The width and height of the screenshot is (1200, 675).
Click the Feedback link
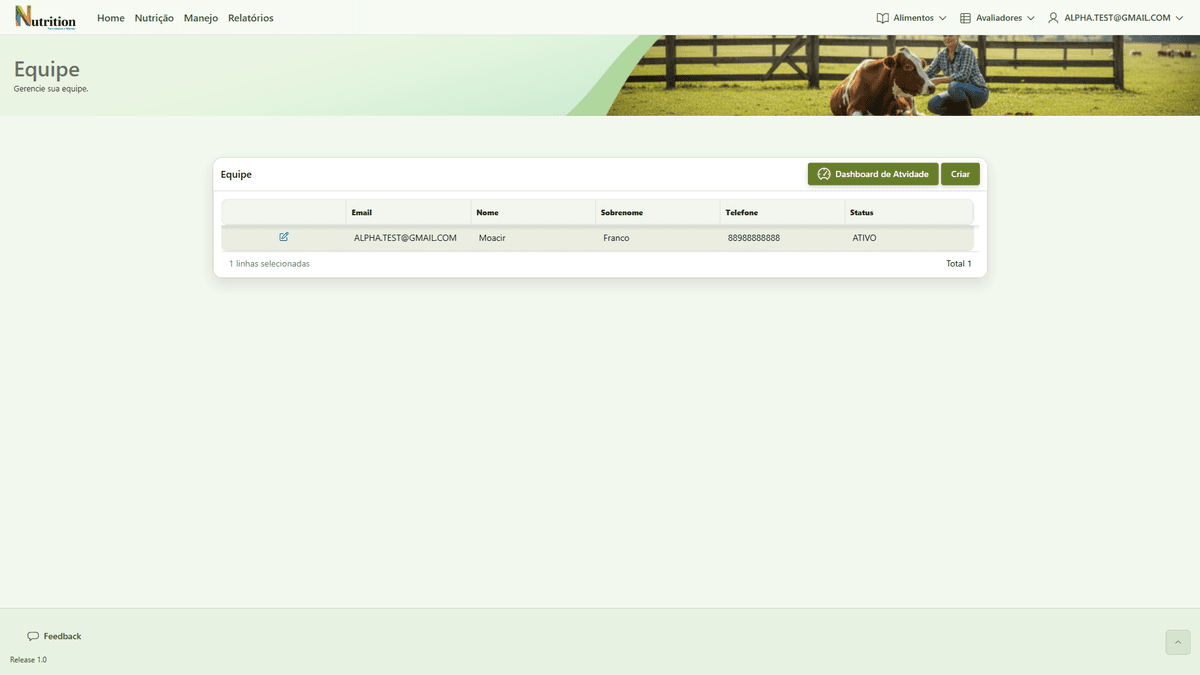pos(54,636)
